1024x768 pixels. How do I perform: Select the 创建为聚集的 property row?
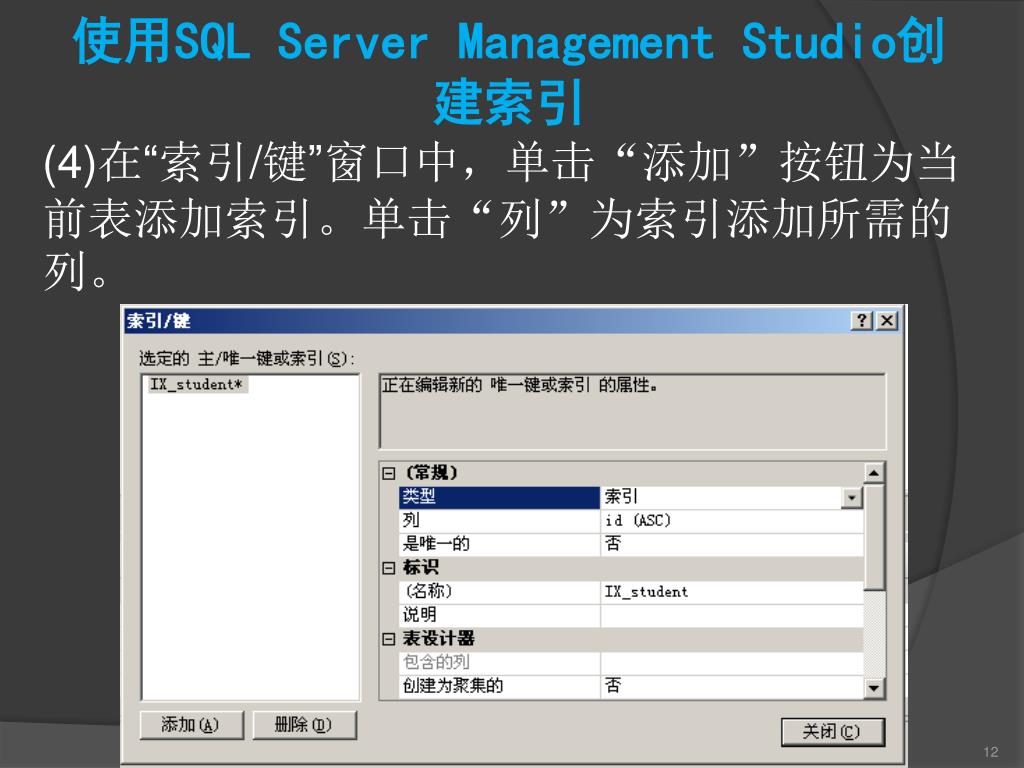pos(499,686)
